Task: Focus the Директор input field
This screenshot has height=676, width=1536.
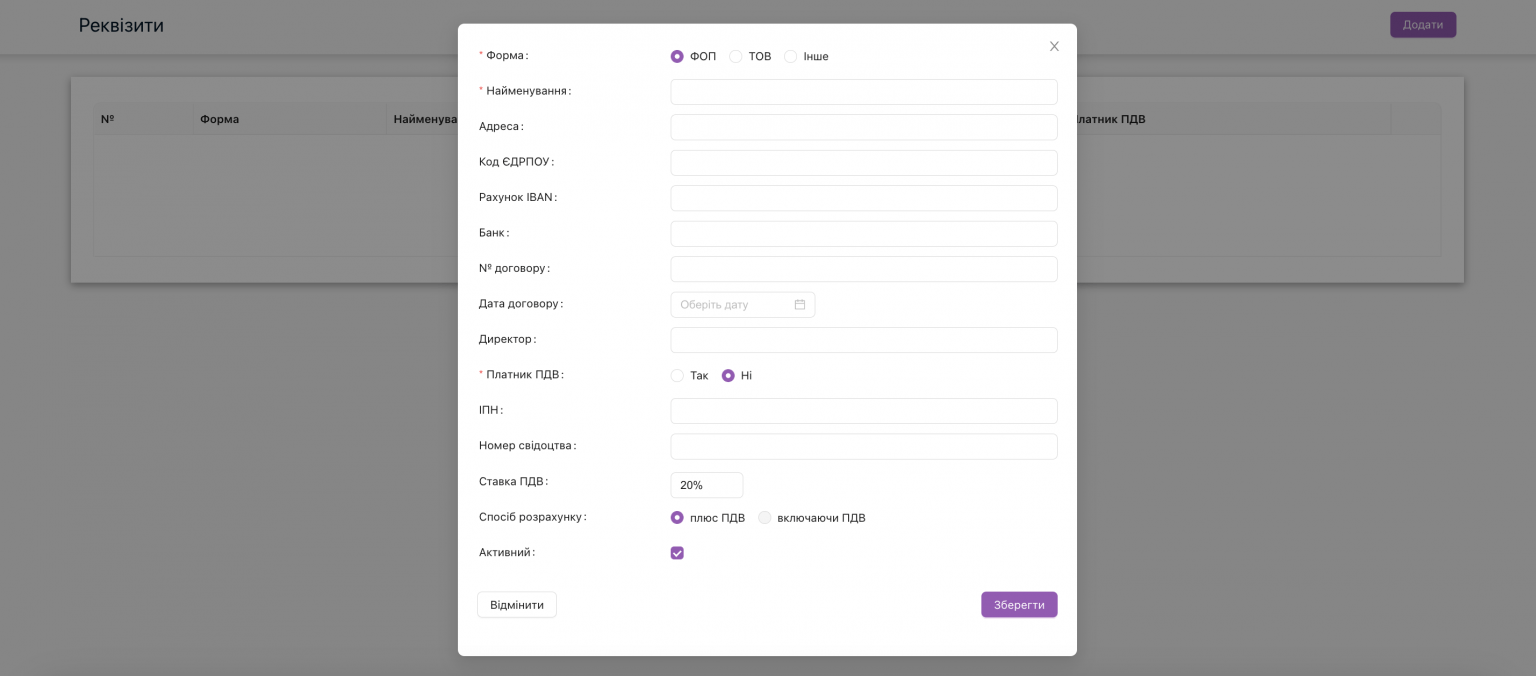Action: pos(864,340)
